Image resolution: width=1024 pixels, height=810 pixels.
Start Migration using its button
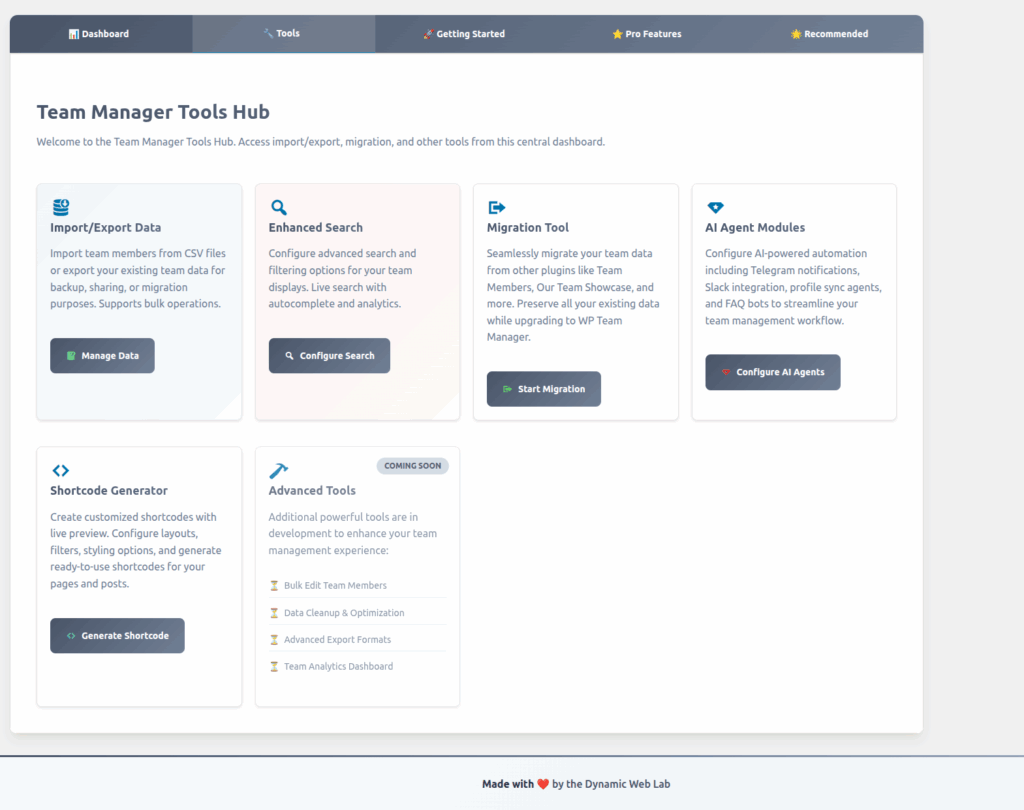(543, 389)
